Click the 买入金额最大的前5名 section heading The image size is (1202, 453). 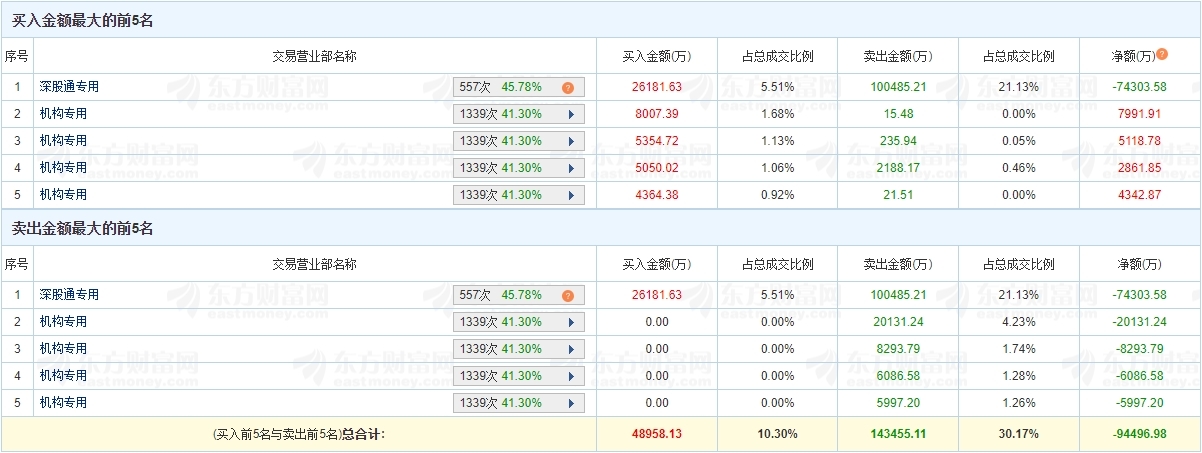[82, 20]
